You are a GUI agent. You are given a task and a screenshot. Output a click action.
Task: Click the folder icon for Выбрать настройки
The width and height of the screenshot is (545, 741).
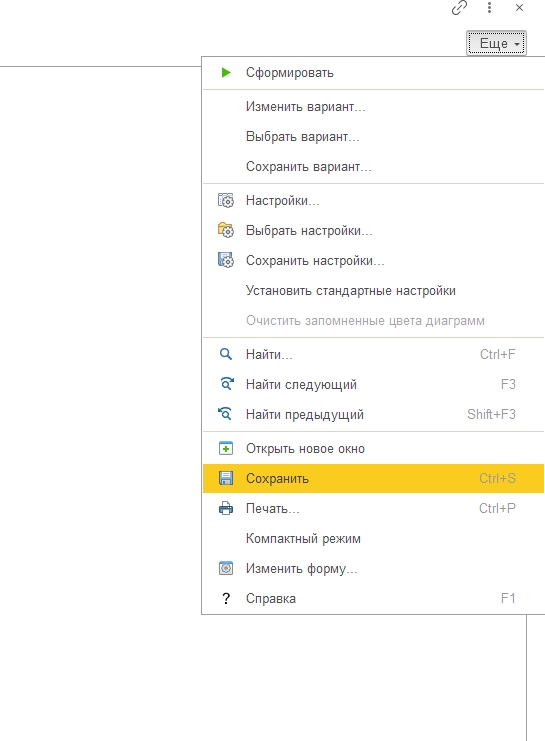coord(226,230)
